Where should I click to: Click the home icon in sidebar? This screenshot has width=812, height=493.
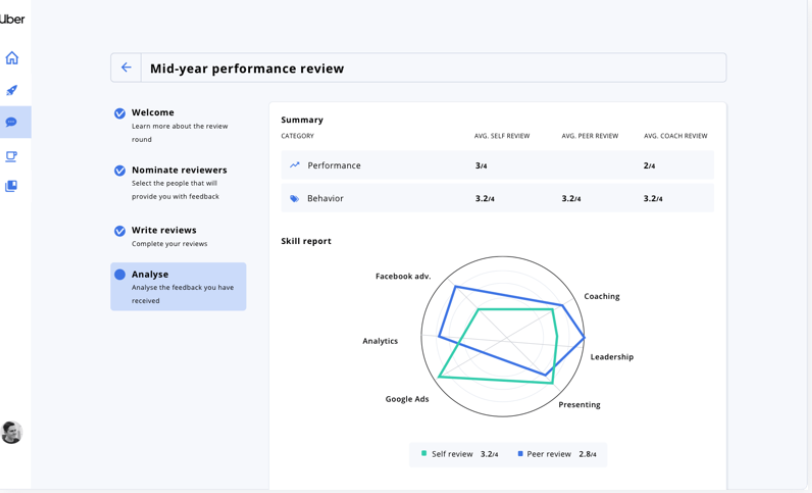(x=12, y=58)
